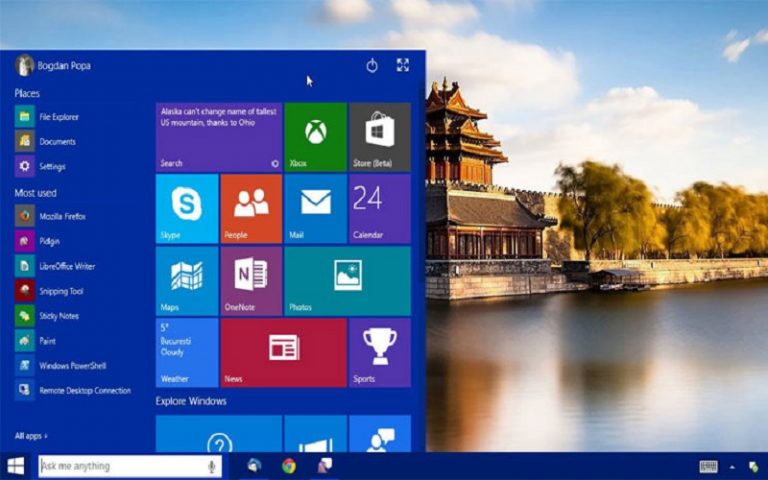Open the News tile
Screen dimensions: 768x480
coord(284,353)
